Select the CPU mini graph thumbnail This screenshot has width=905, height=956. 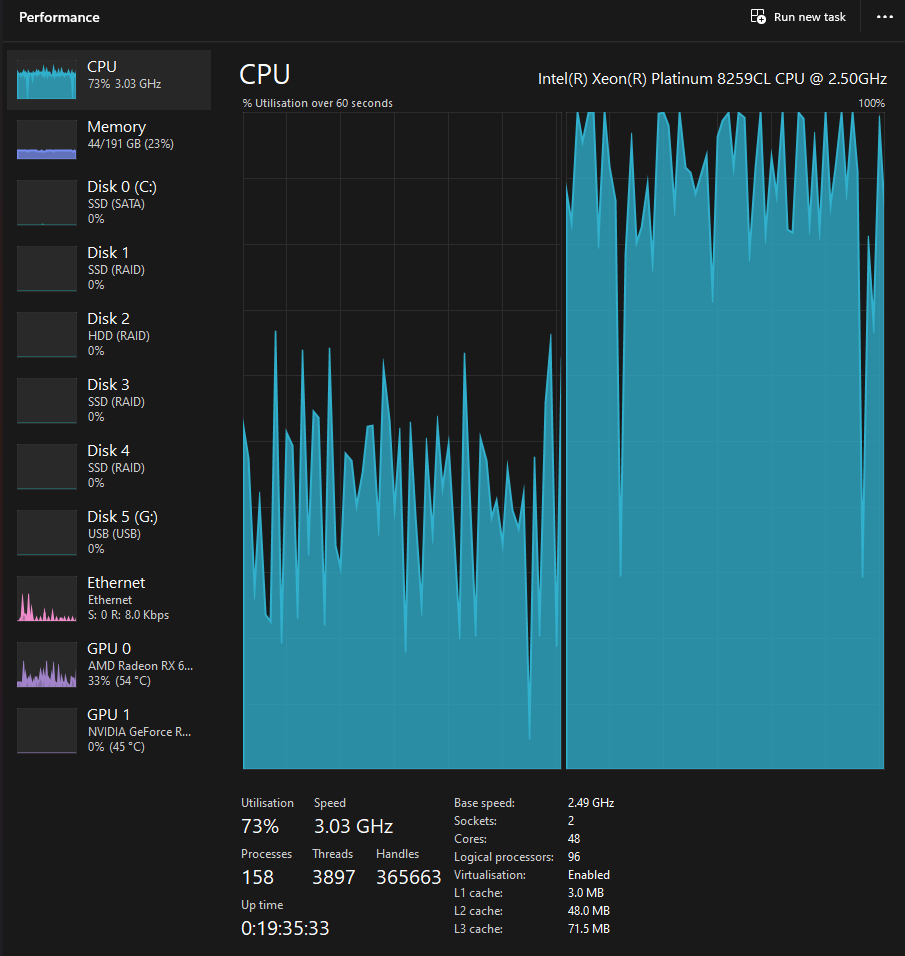tap(46, 80)
